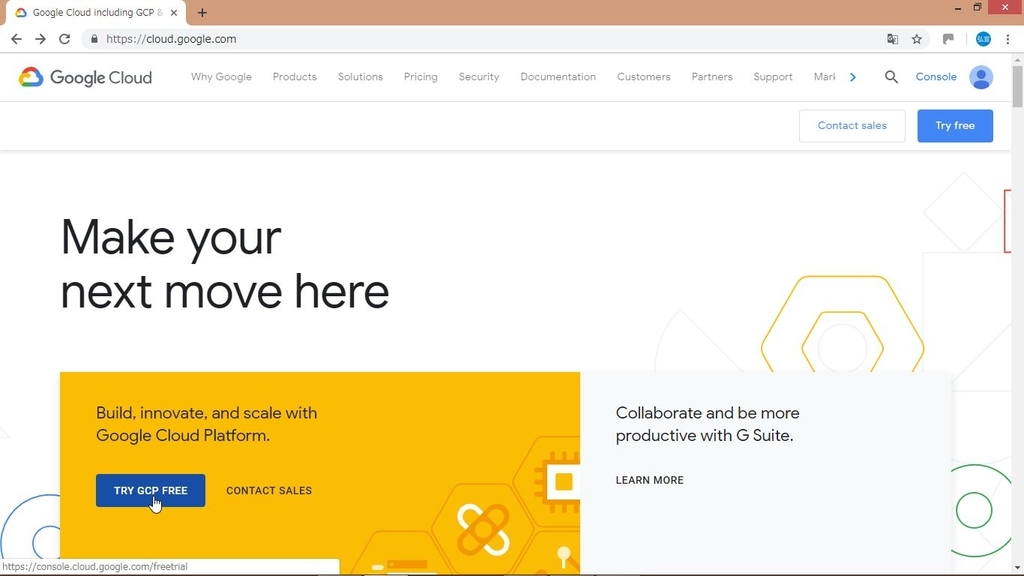This screenshot has height=576, width=1024.
Task: Open the Why Google menu
Action: pyautogui.click(x=221, y=77)
